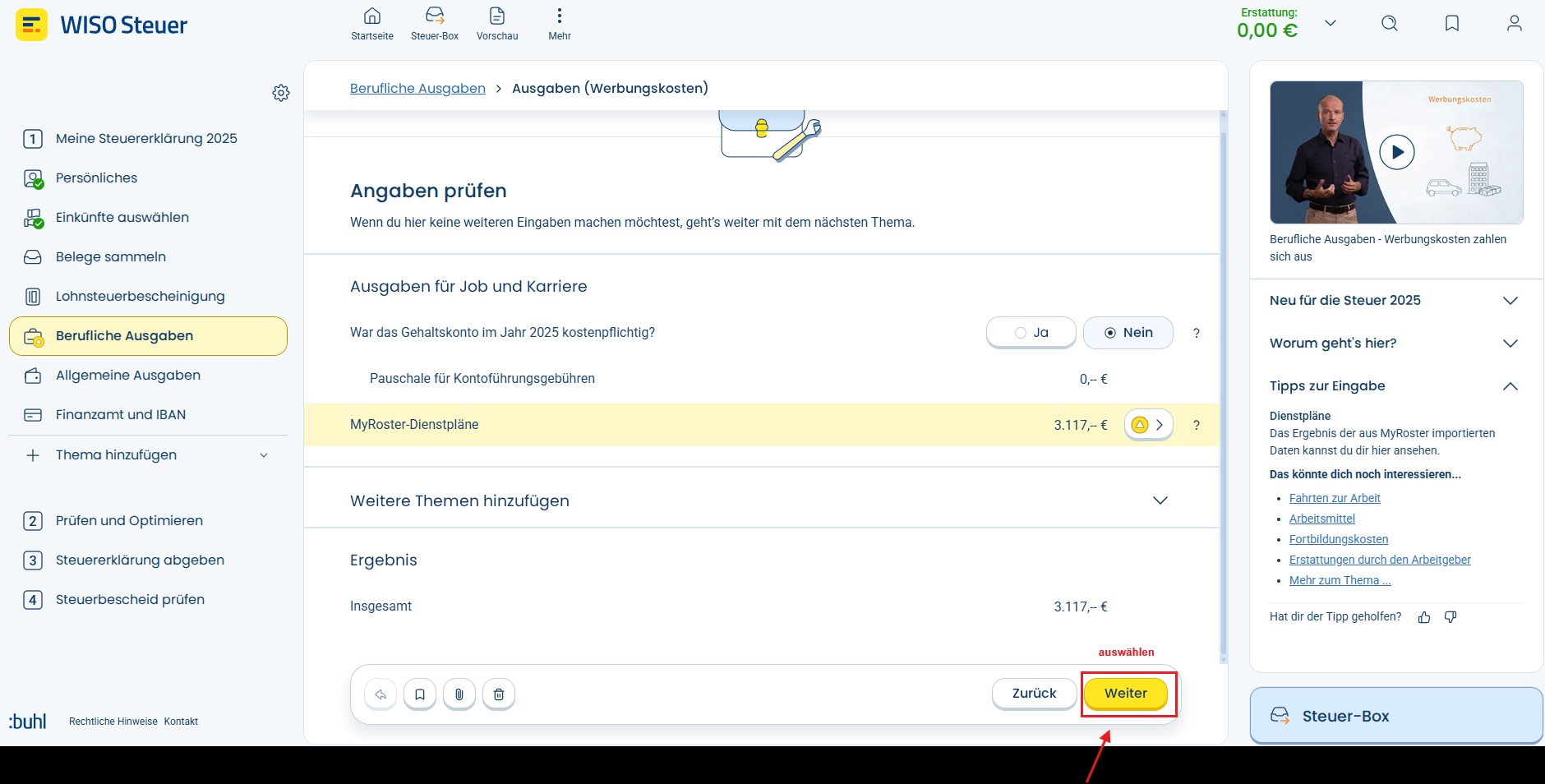Open Fahrten zur Arbeit link
Viewport: 1545px width, 784px height.
(1335, 498)
